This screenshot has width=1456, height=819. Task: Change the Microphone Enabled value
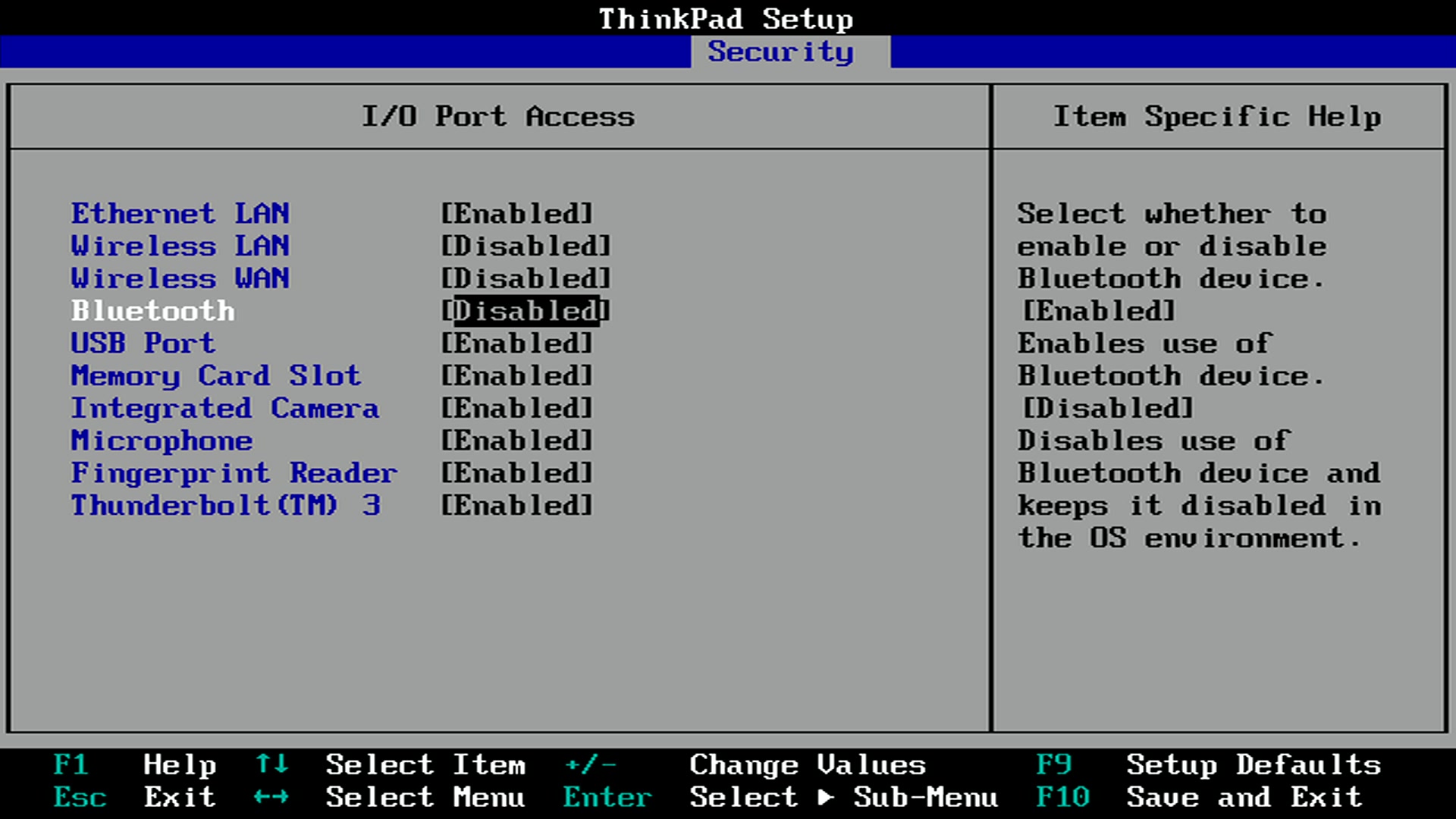click(516, 441)
